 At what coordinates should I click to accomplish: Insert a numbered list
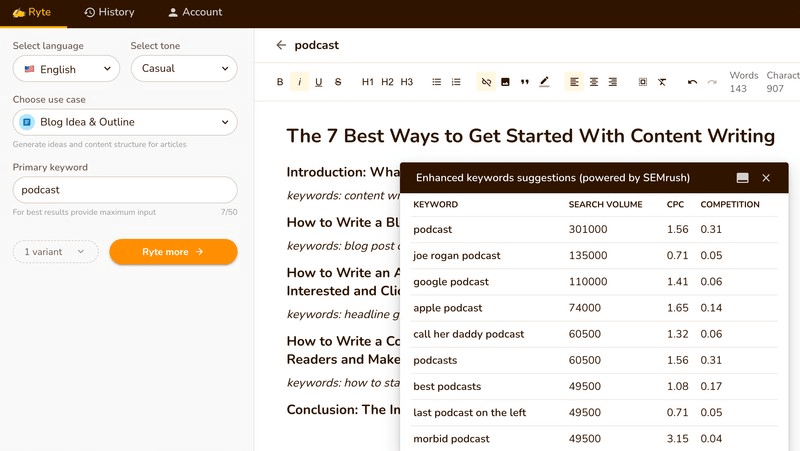point(456,82)
